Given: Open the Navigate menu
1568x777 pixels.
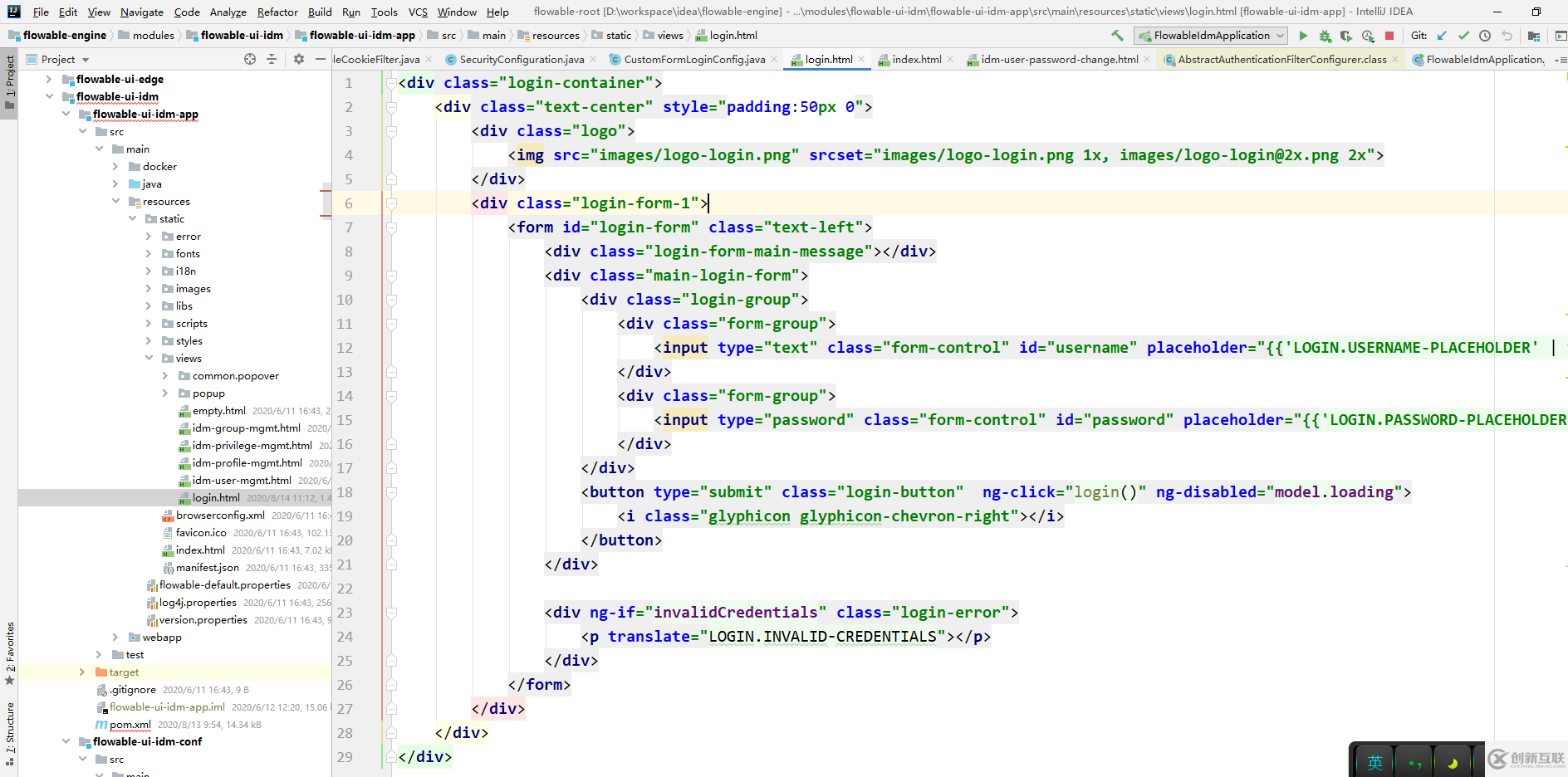Looking at the screenshot, I should [142, 12].
